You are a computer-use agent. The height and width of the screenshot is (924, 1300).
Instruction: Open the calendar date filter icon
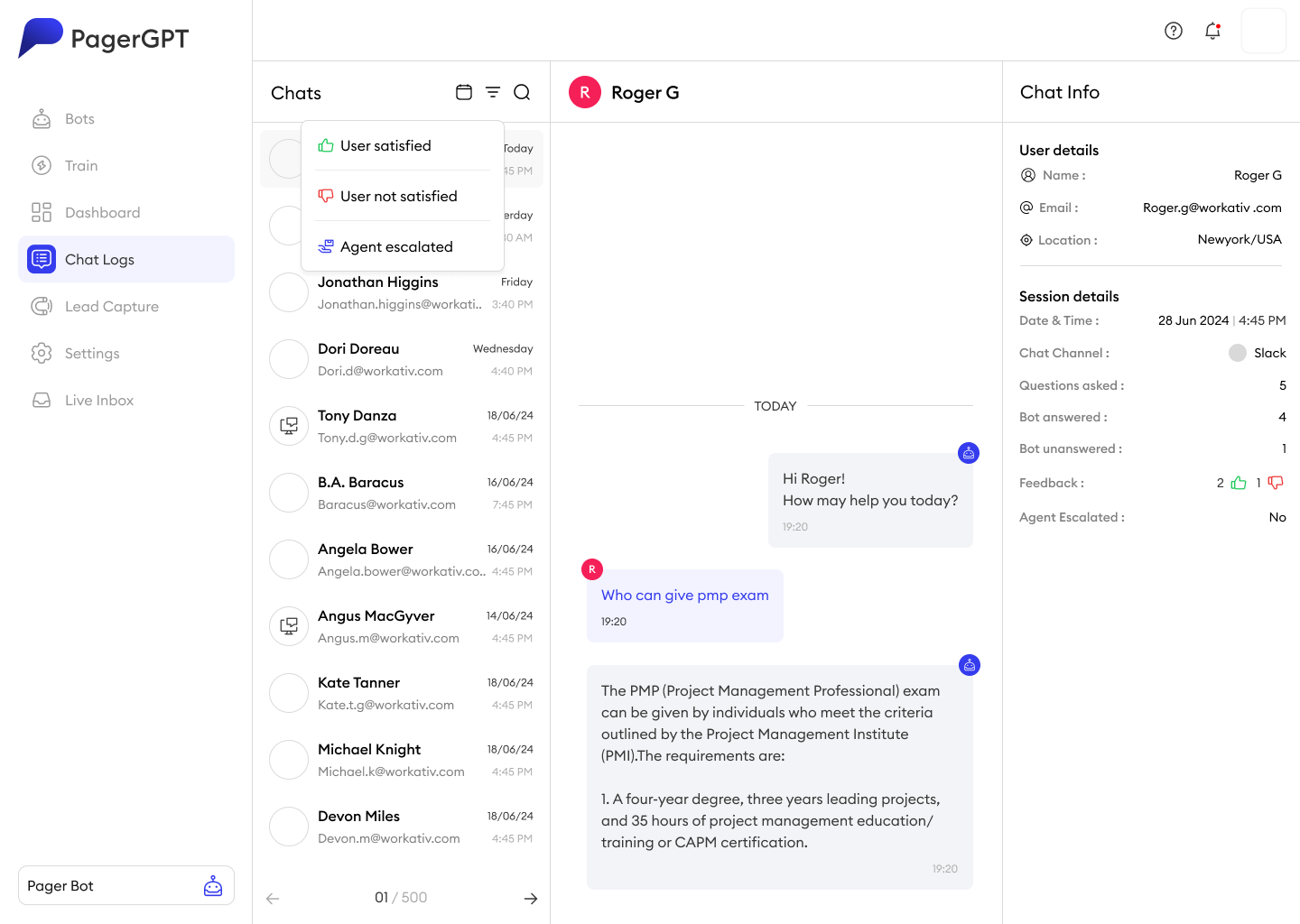coord(464,92)
